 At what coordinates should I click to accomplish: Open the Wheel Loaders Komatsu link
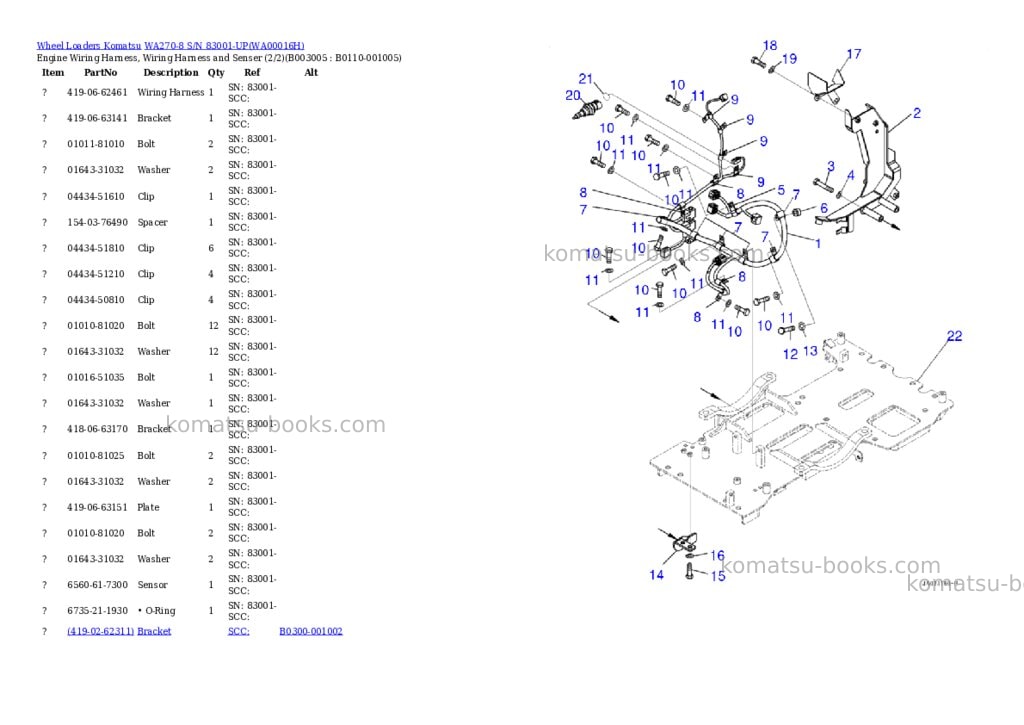[x=88, y=46]
